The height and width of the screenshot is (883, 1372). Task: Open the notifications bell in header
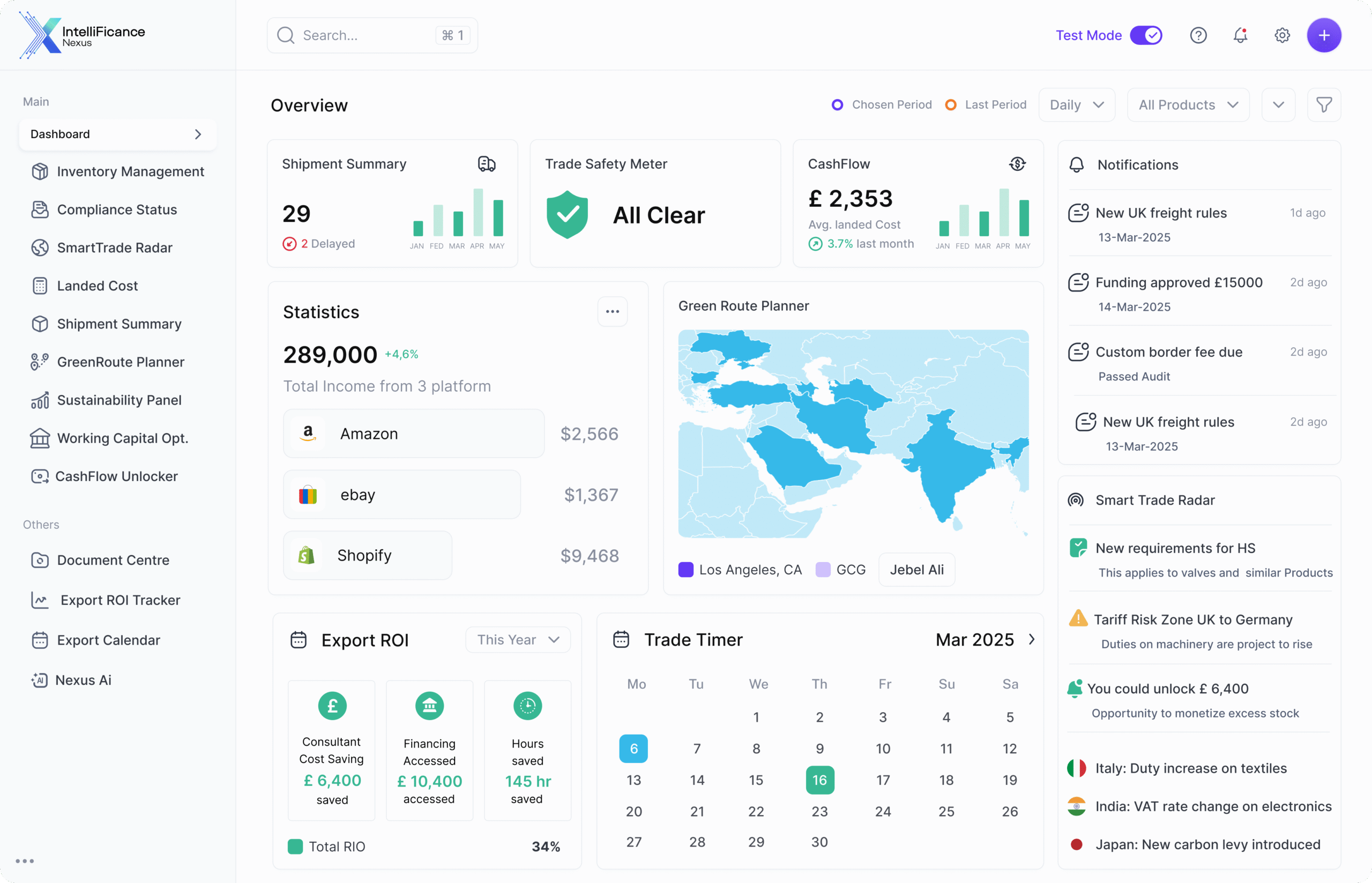pyautogui.click(x=1240, y=35)
